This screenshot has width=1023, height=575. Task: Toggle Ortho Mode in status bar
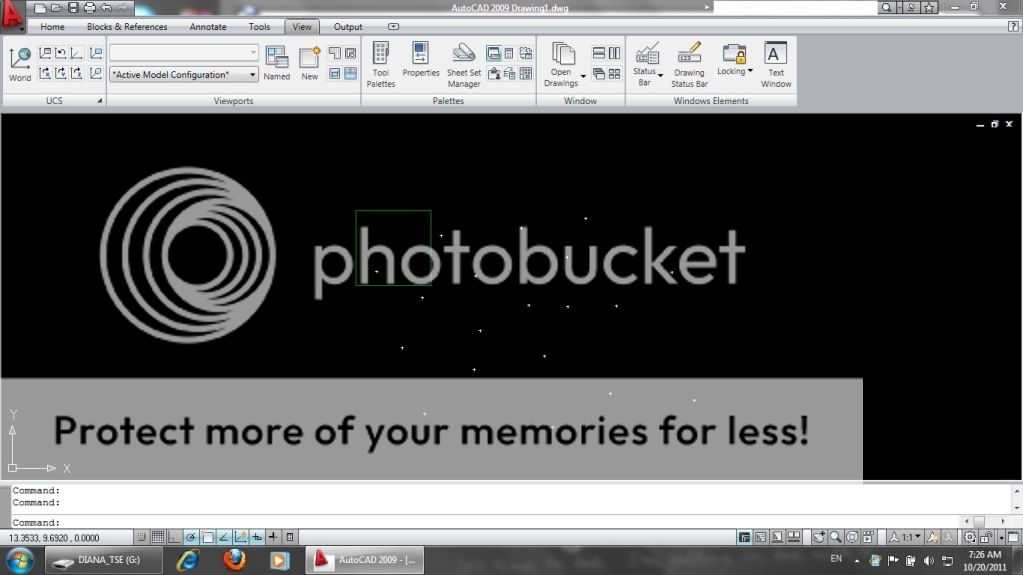174,537
